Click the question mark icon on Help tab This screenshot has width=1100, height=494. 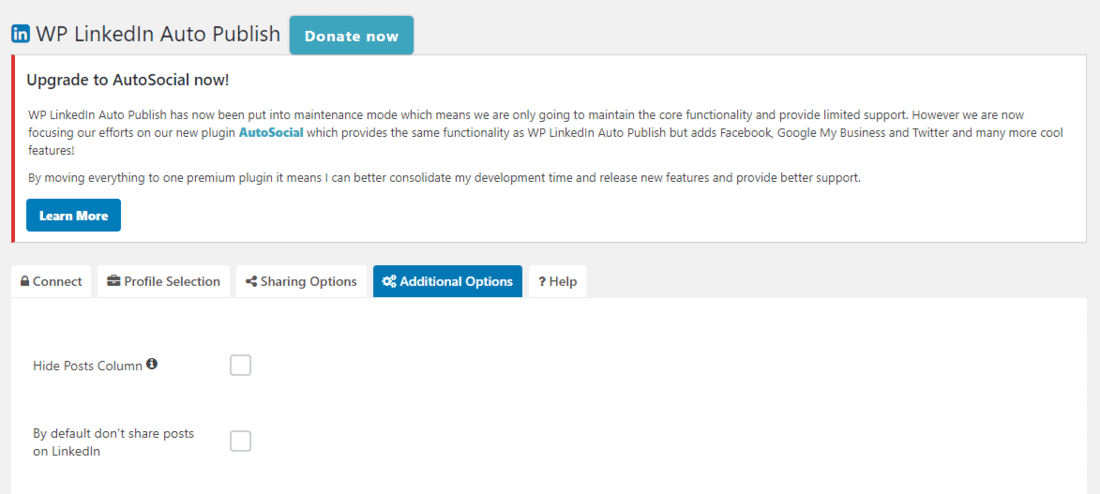[542, 282]
